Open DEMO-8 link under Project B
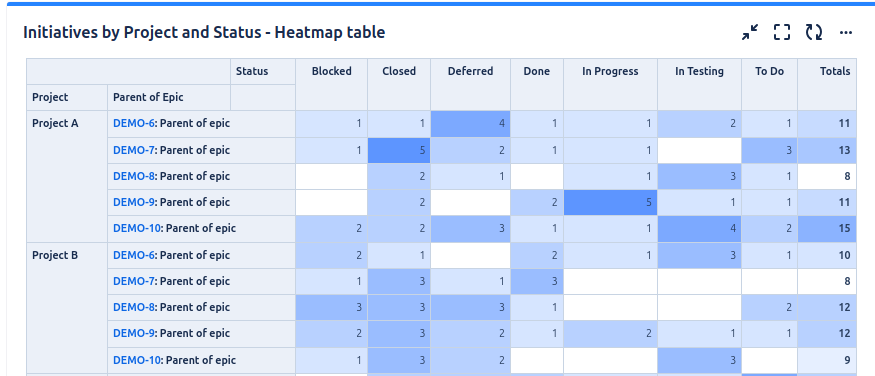The image size is (875, 376). click(x=134, y=307)
